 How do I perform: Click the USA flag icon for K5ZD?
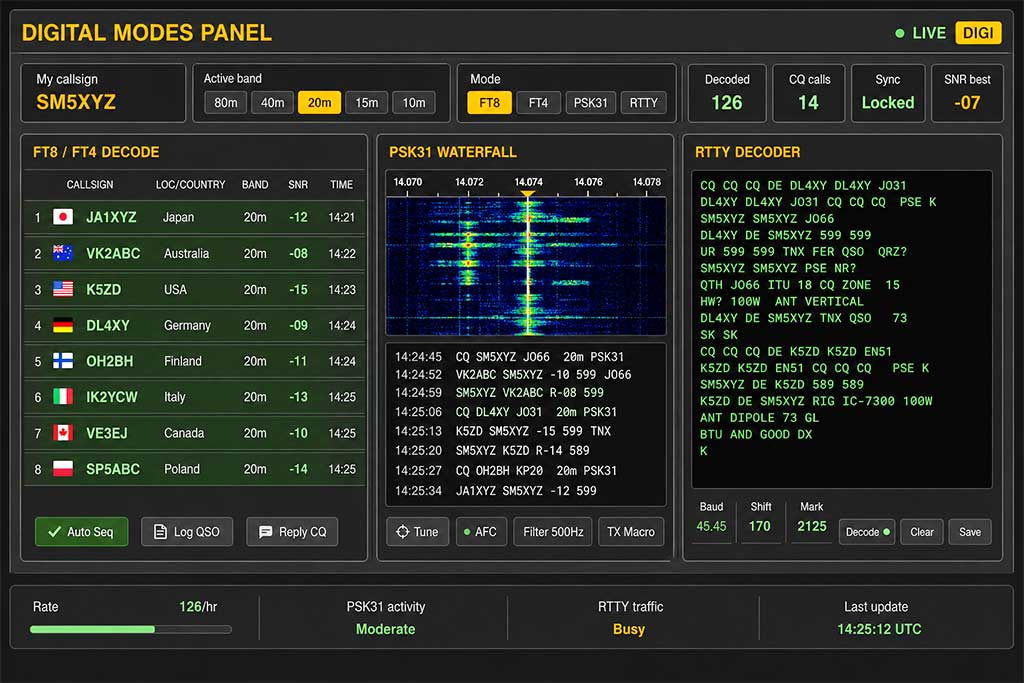point(63,289)
